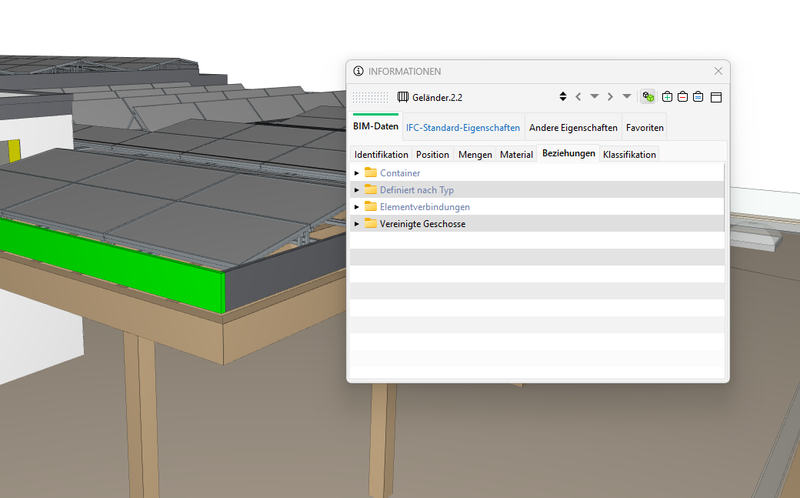Viewport: 800px width, 498px height.
Task: Switch to IFC-Standard-Eigenschaften tab
Action: click(462, 128)
